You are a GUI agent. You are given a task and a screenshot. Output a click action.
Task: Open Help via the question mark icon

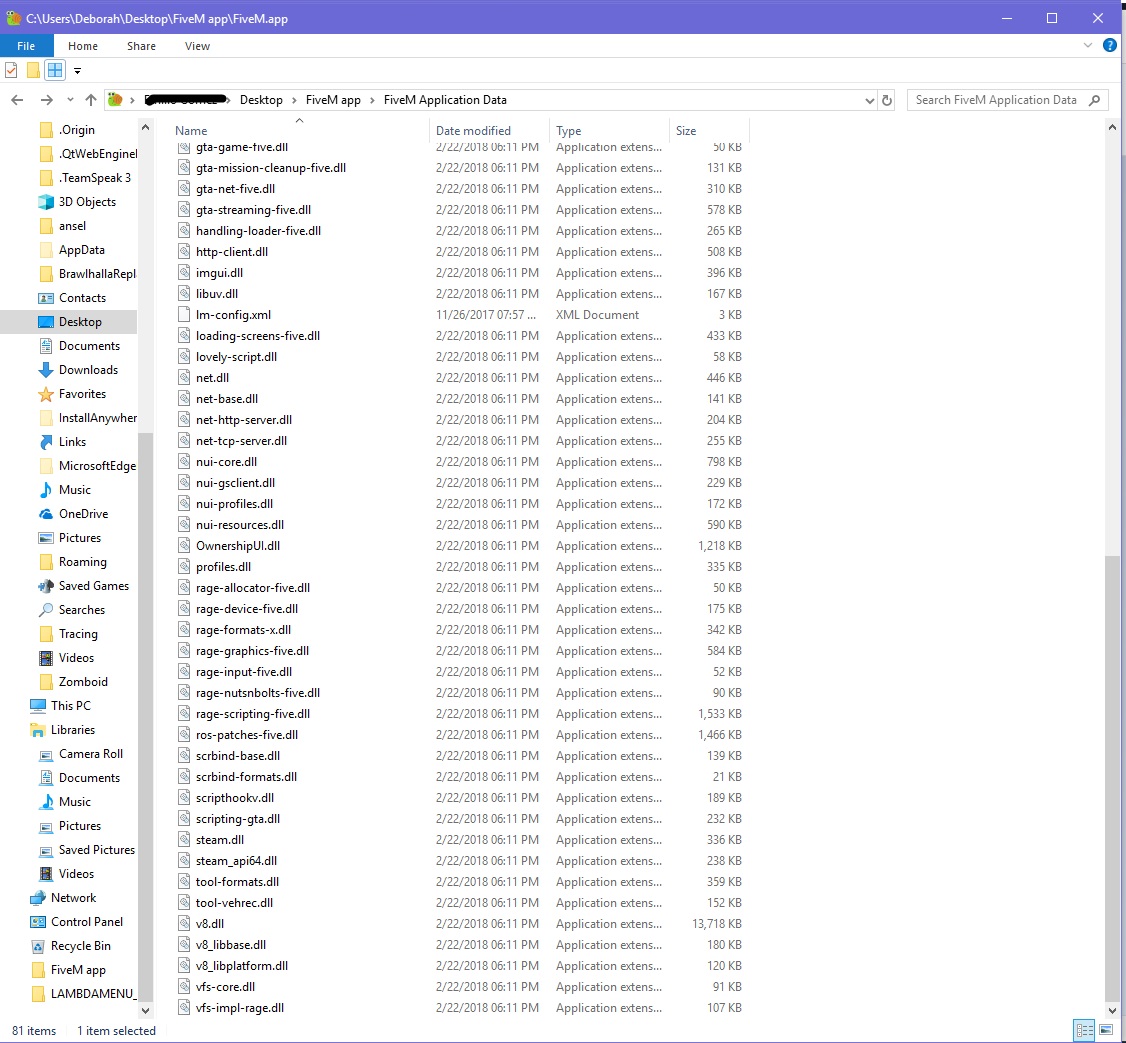(1109, 45)
